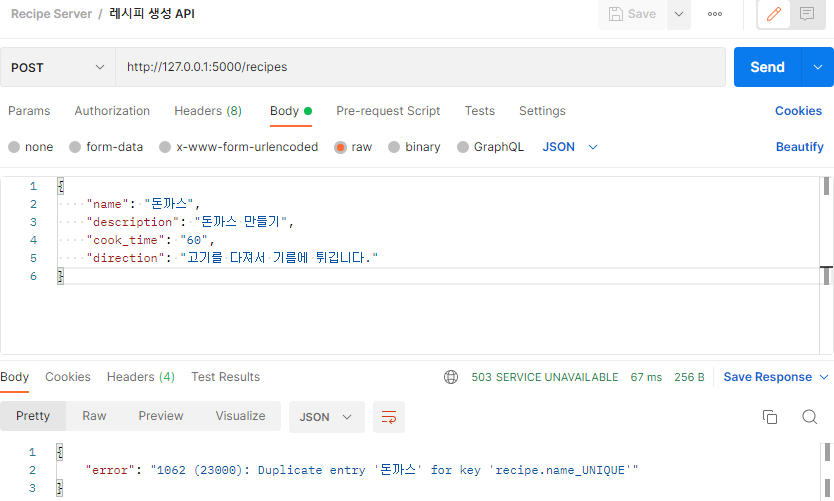834x501 pixels.
Task: Click the request body editor vertical scrollbar
Action: click(x=826, y=187)
